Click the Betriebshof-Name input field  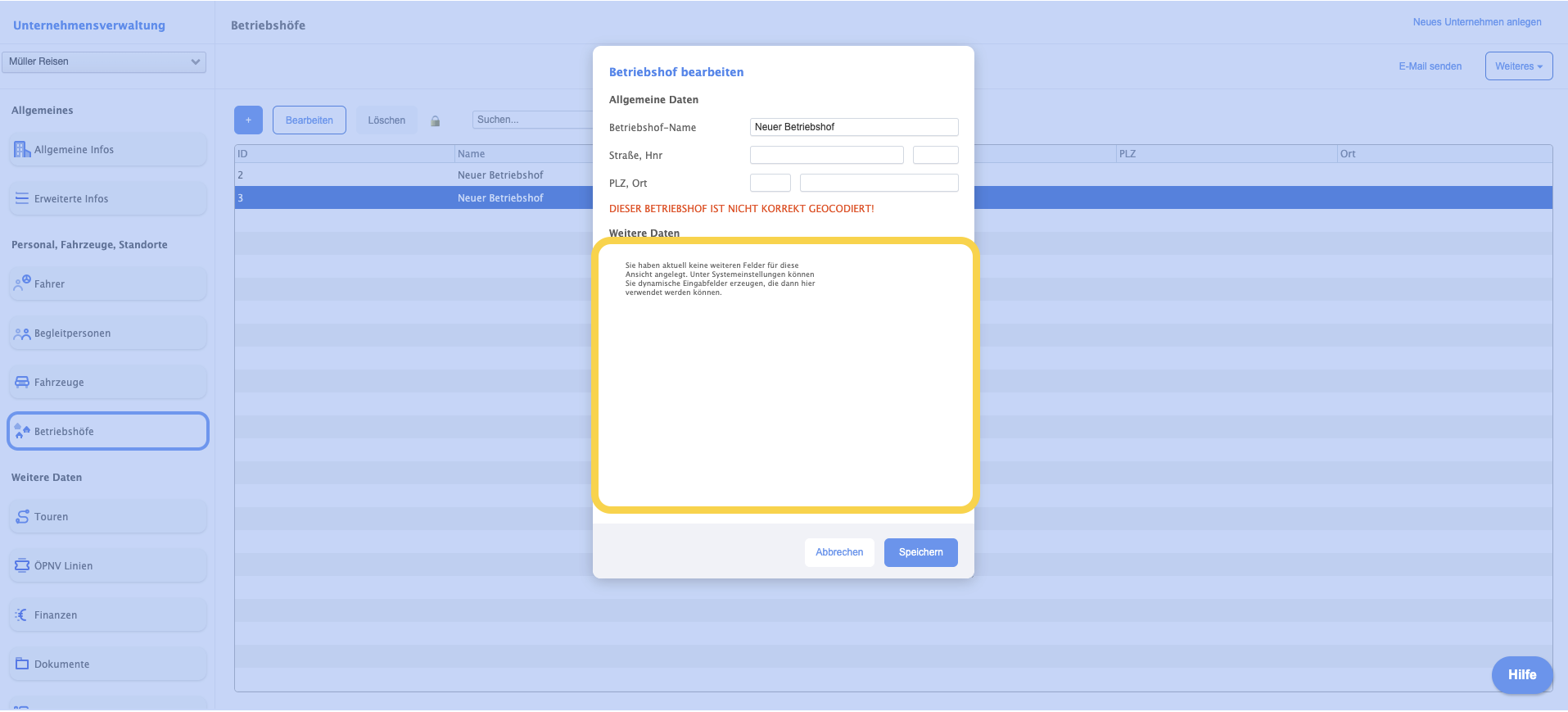(853, 127)
